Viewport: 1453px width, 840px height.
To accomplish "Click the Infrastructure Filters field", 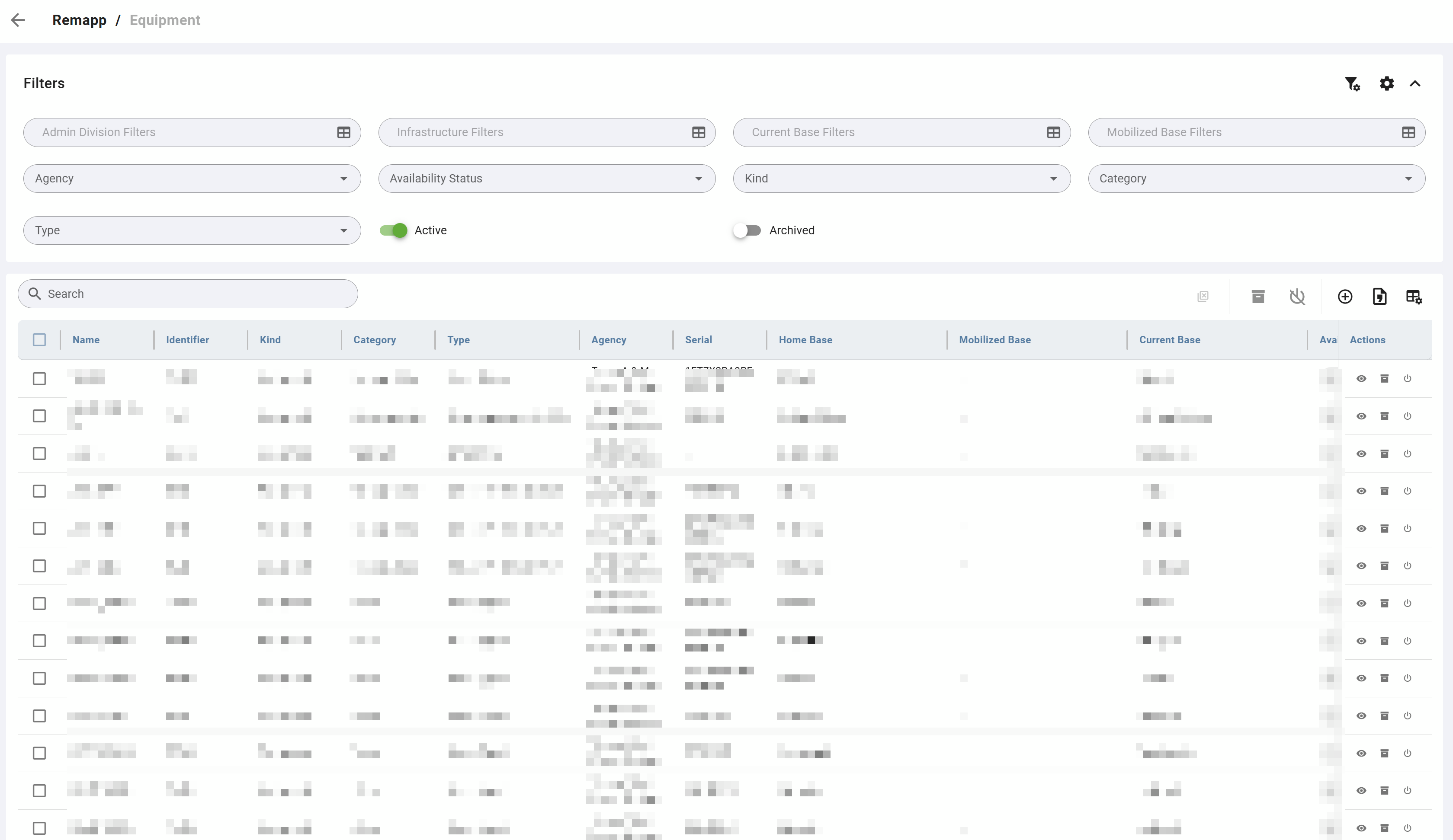I will point(547,133).
